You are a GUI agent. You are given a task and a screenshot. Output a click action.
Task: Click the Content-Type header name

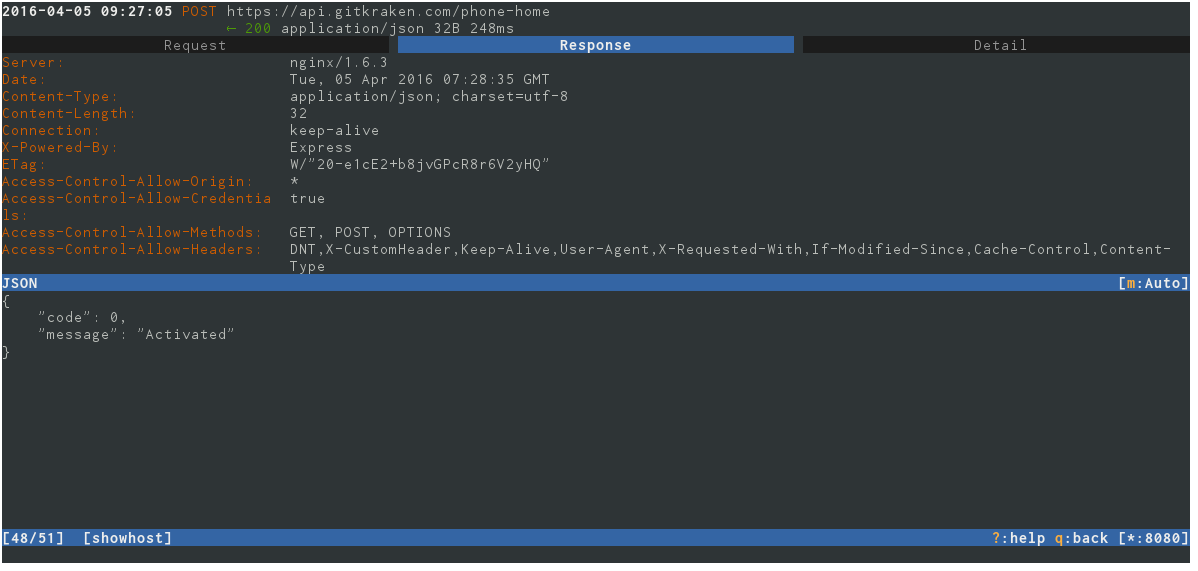pyautogui.click(x=60, y=96)
